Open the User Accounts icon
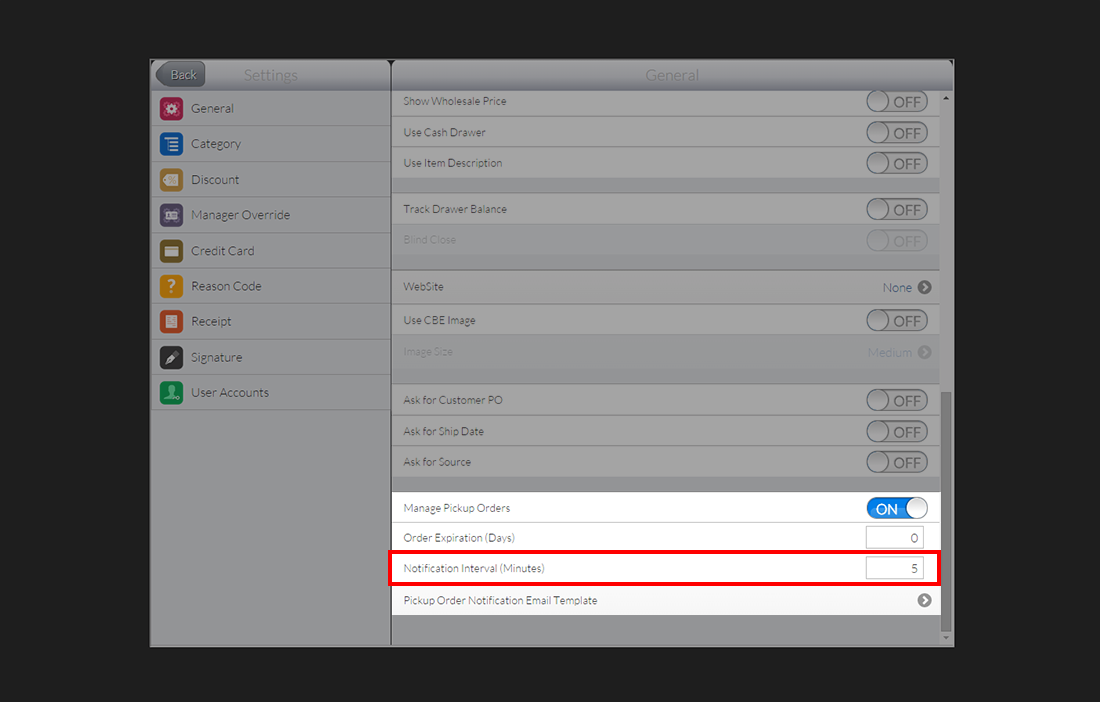Viewport: 1100px width, 702px height. tap(171, 393)
